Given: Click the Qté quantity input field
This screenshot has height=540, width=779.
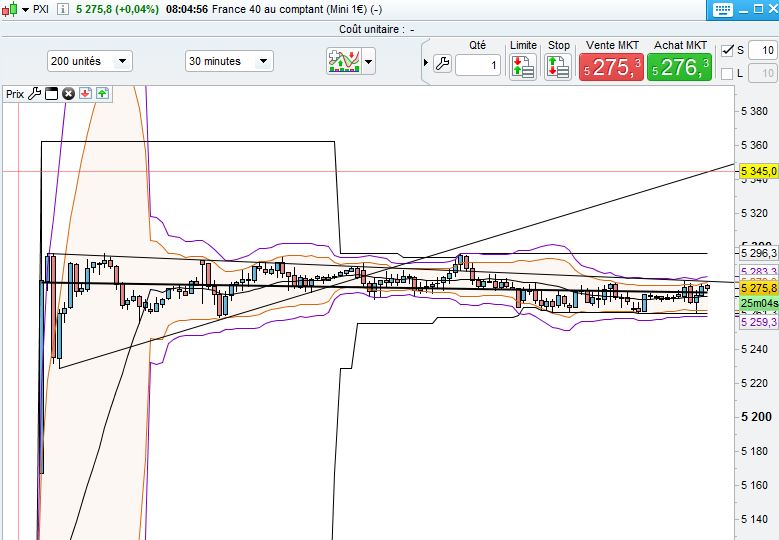Looking at the screenshot, I should [477, 65].
